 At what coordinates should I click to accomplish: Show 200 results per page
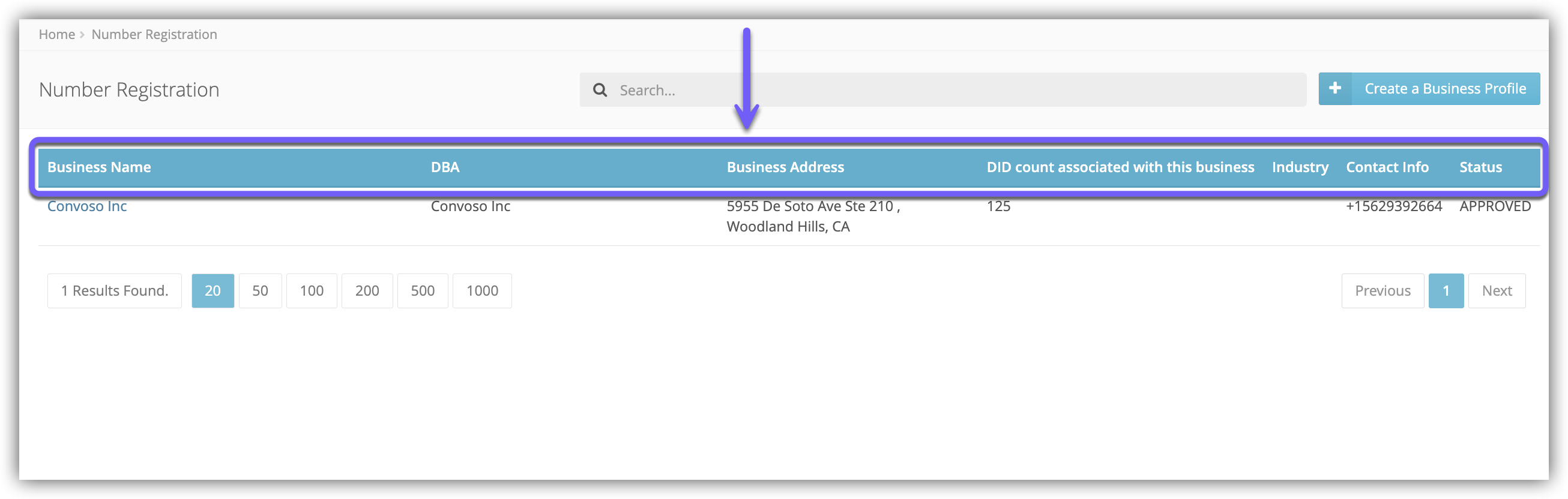[367, 290]
